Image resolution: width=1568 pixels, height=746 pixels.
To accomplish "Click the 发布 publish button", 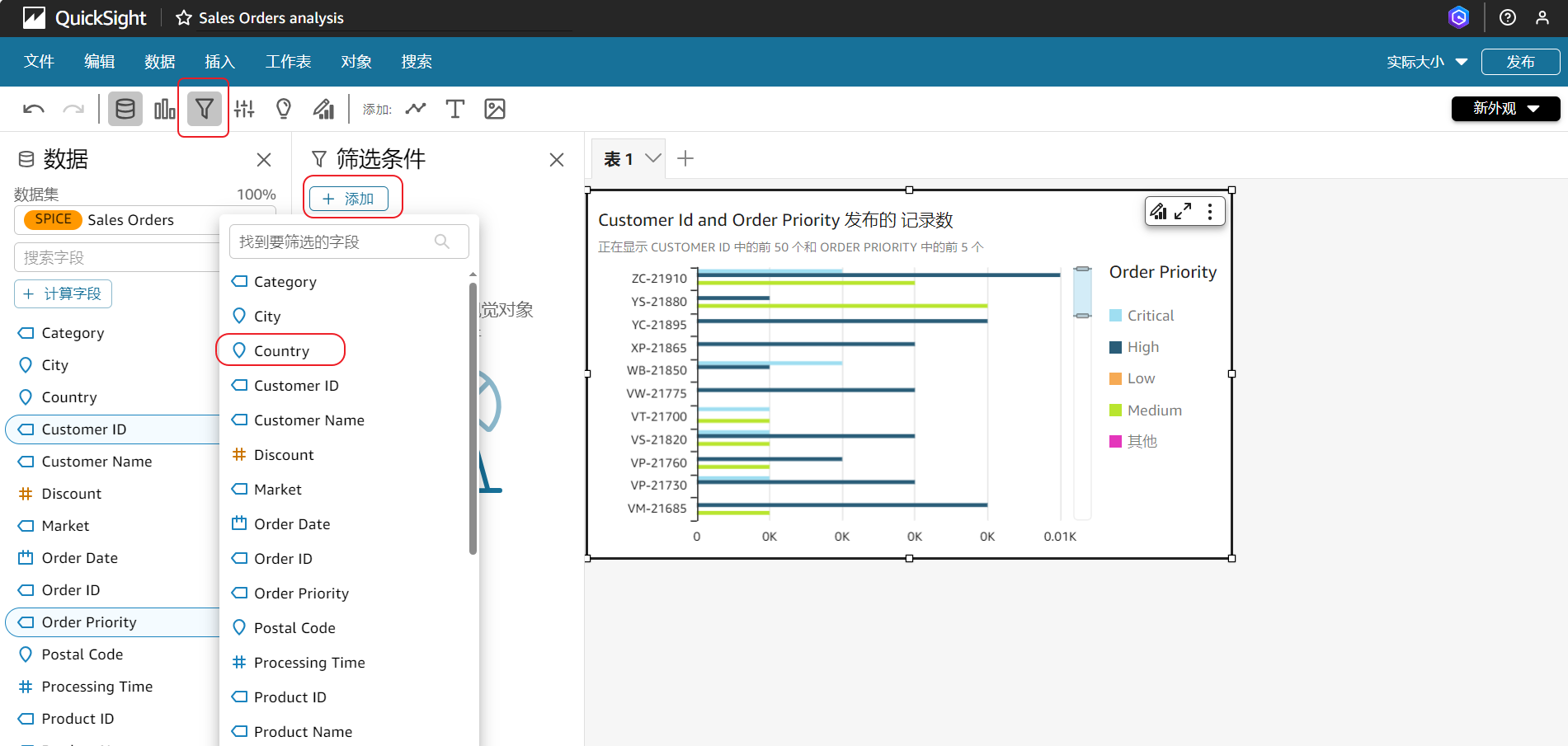I will pos(1520,62).
